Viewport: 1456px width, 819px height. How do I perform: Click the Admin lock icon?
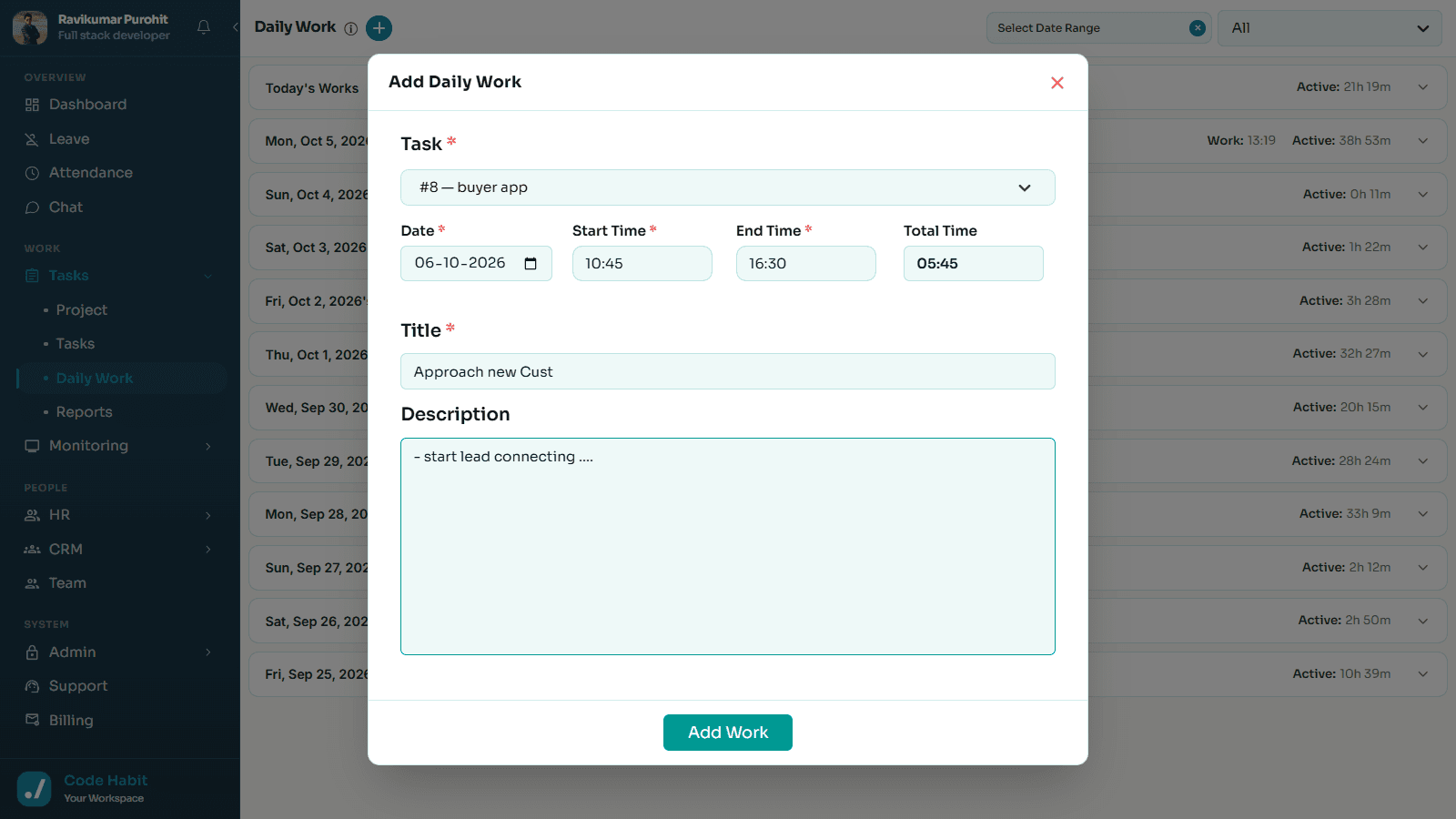32,652
